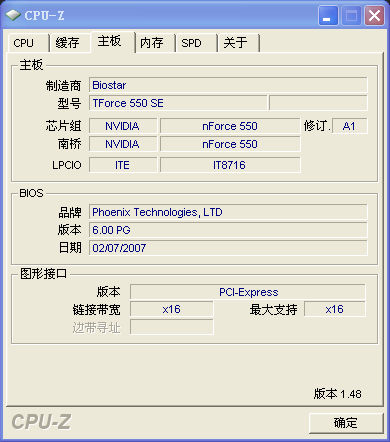The height and width of the screenshot is (442, 390).
Task: Click the 制造商 label
Action: click(x=63, y=86)
